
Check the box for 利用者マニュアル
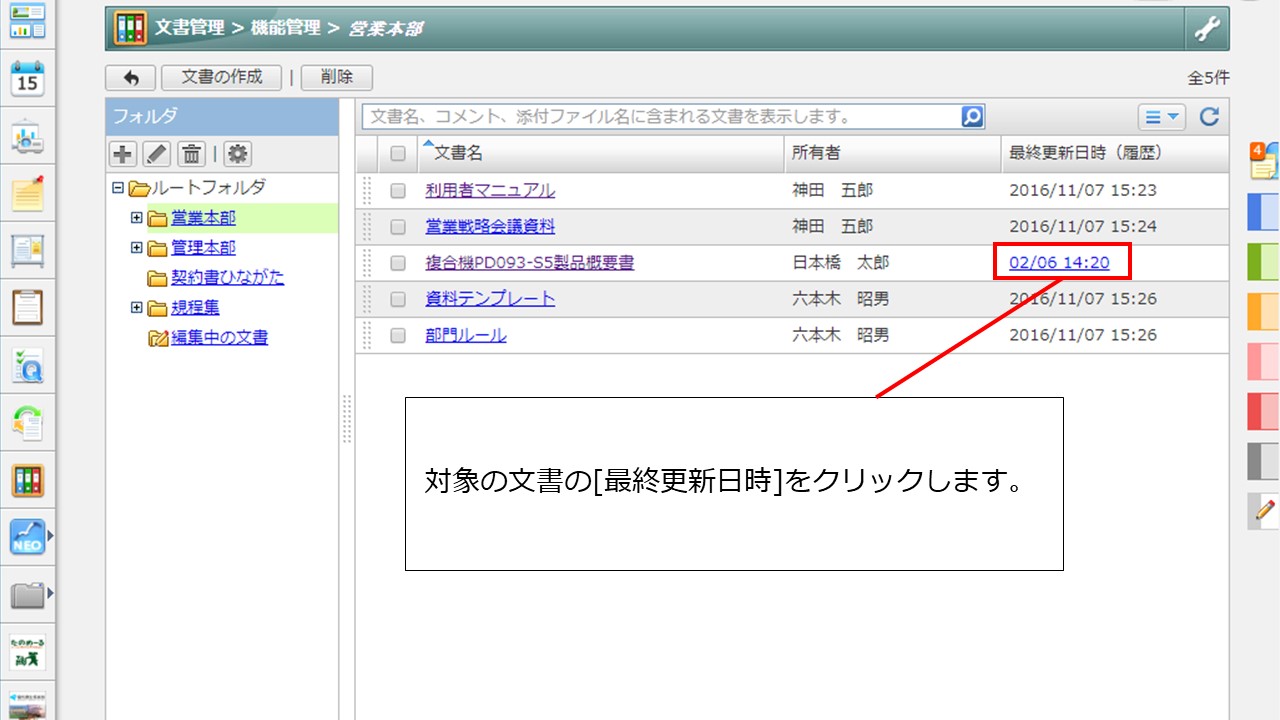(398, 191)
